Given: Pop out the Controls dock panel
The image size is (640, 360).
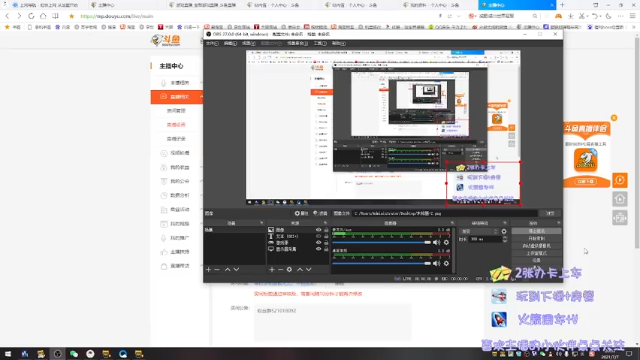Looking at the screenshot, I should point(559,223).
